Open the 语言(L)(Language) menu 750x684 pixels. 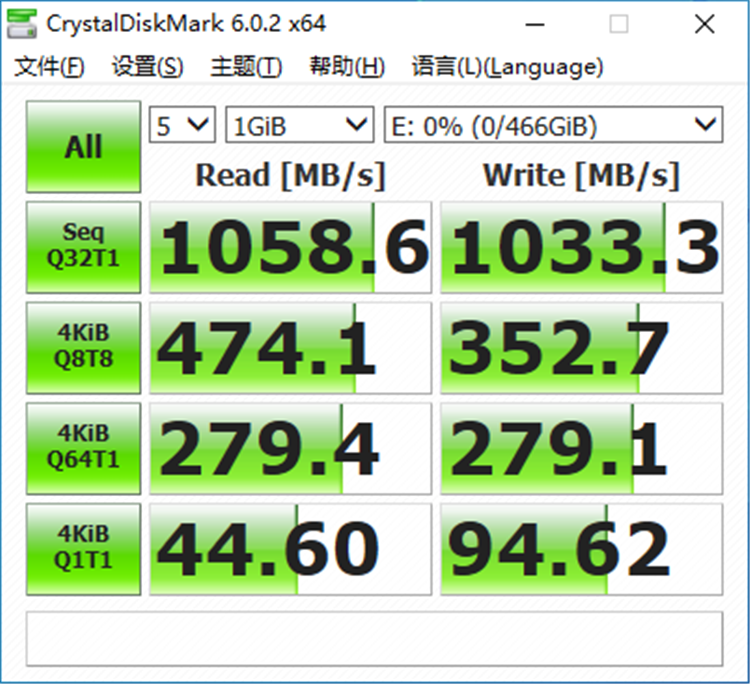507,67
